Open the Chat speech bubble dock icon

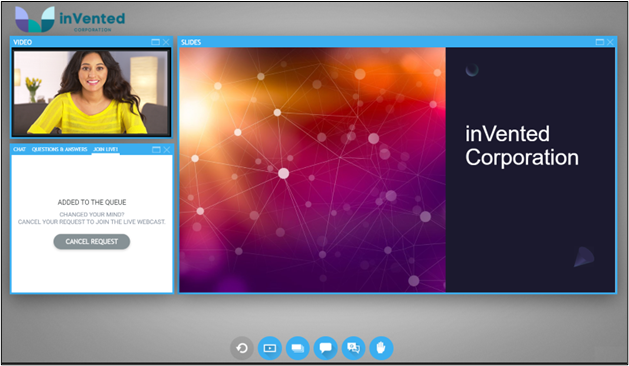point(325,348)
